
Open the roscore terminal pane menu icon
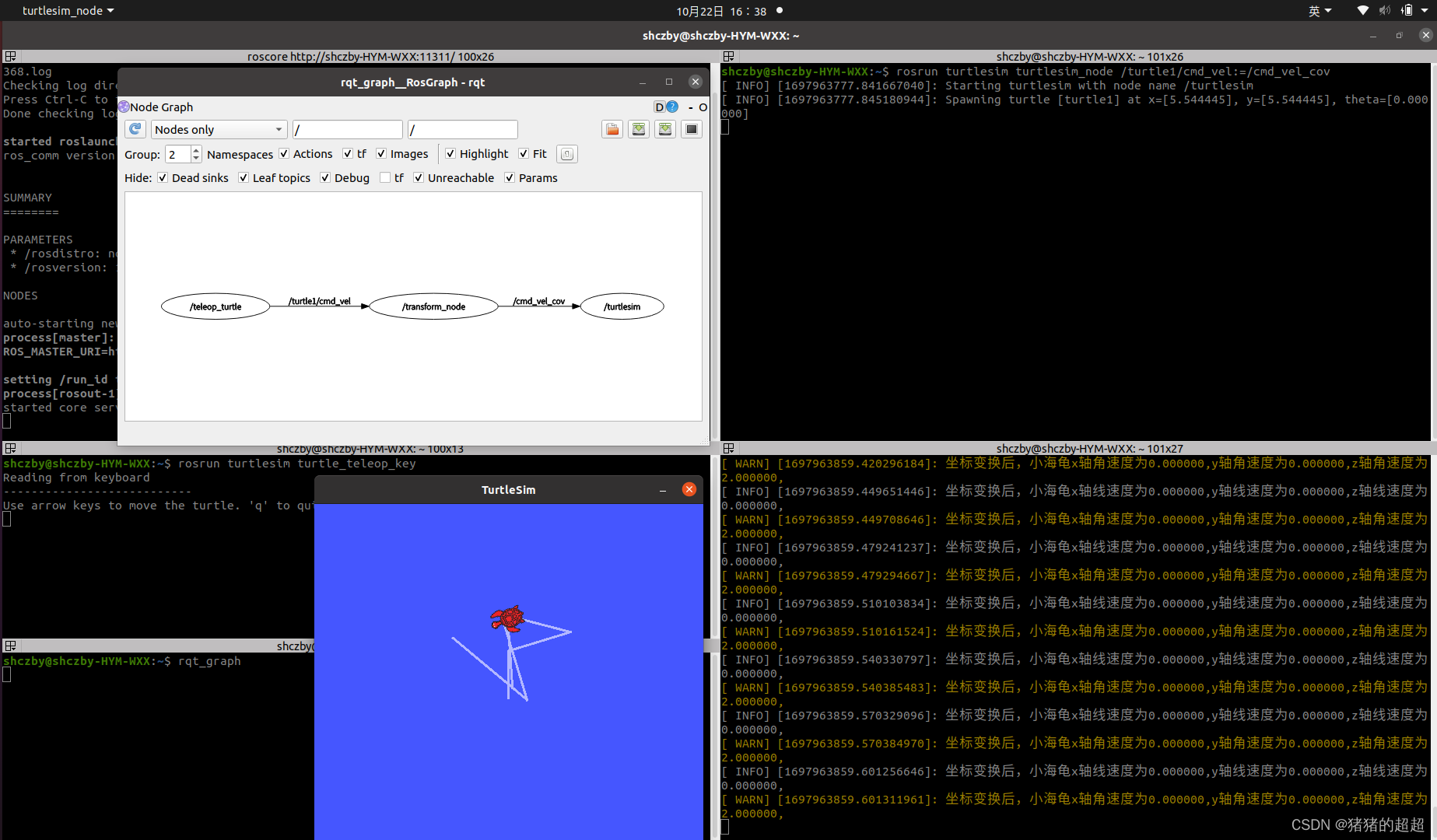(x=10, y=57)
